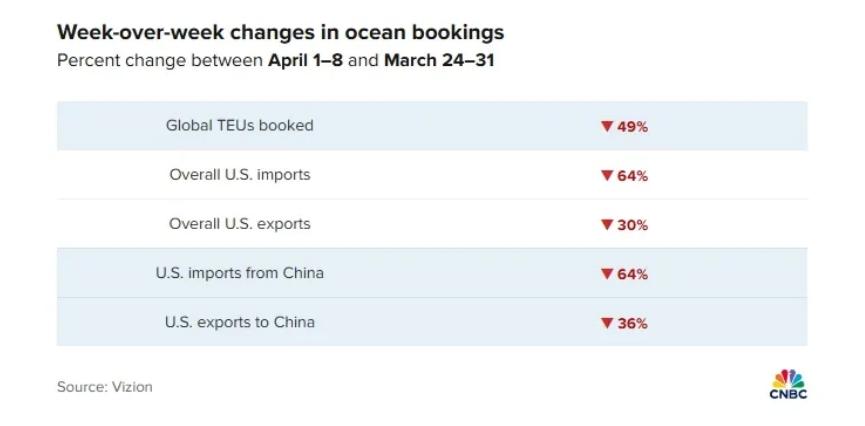Click the red triangle beside 30%
The width and height of the screenshot is (865, 426).
point(607,225)
